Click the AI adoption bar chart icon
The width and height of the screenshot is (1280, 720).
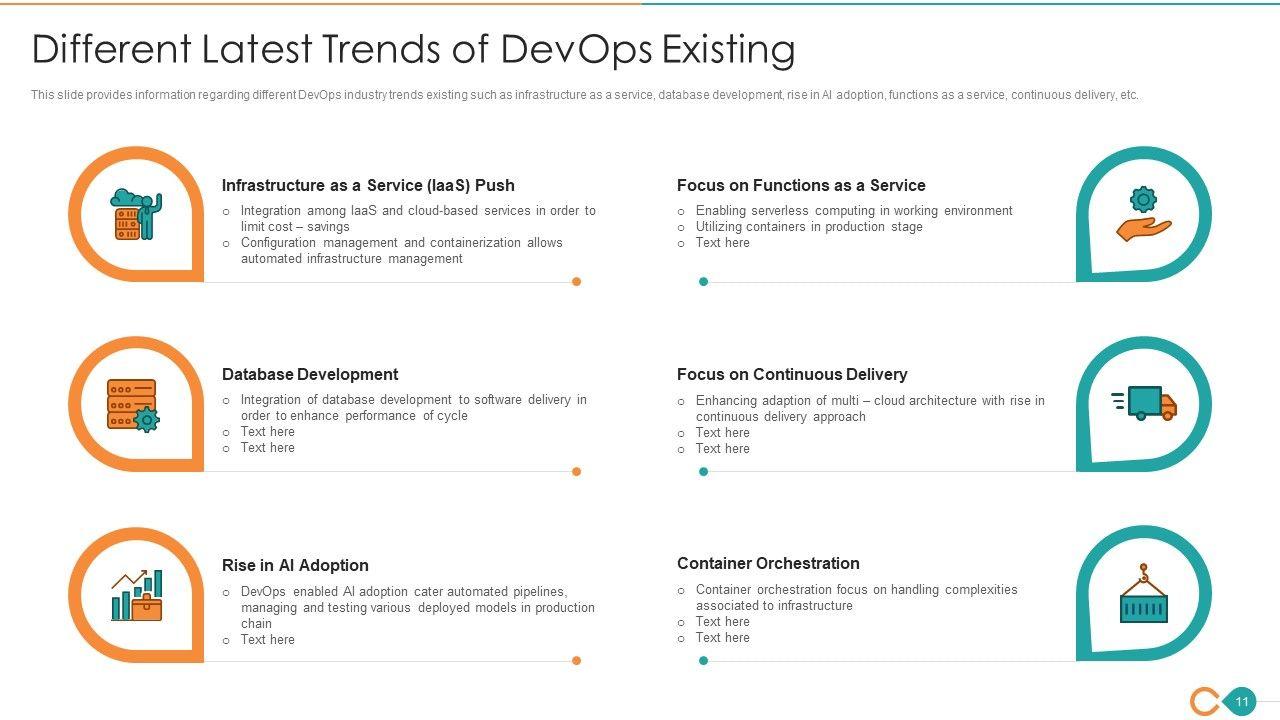pos(136,595)
